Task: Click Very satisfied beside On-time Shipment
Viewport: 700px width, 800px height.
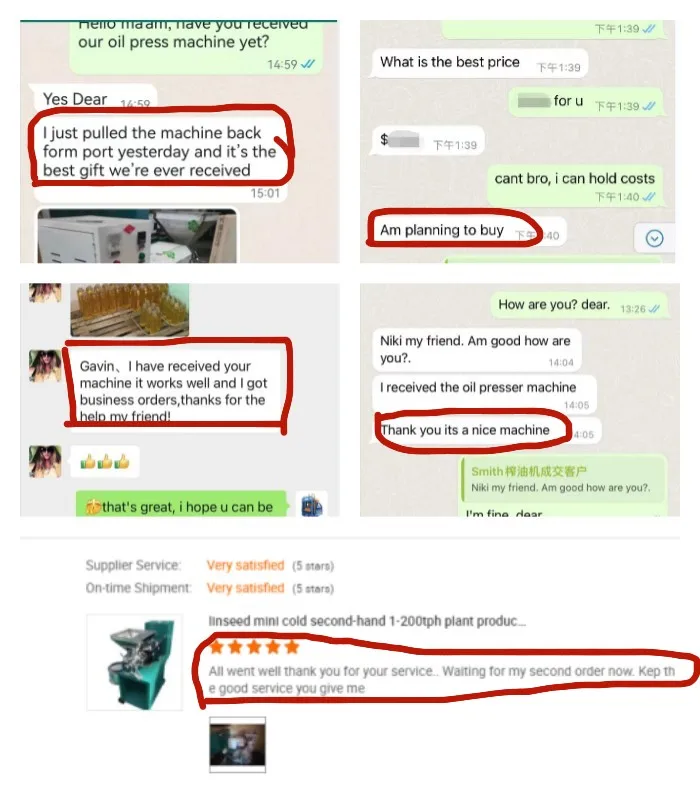Action: [x=245, y=588]
